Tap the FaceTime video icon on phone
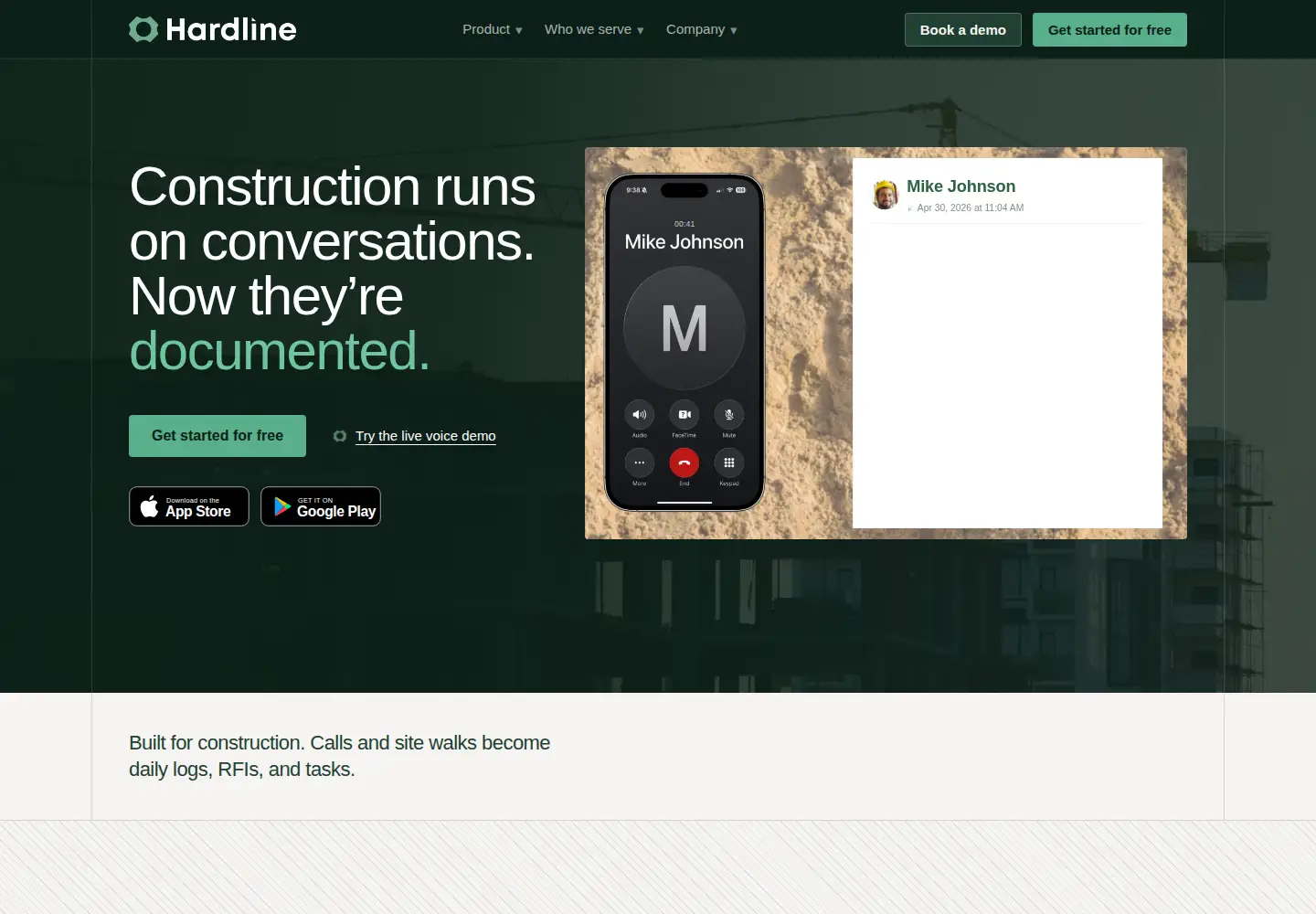 (685, 415)
